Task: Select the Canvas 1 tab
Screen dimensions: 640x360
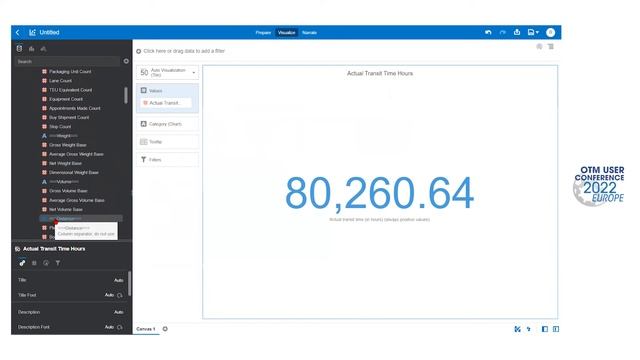Action: (x=146, y=329)
